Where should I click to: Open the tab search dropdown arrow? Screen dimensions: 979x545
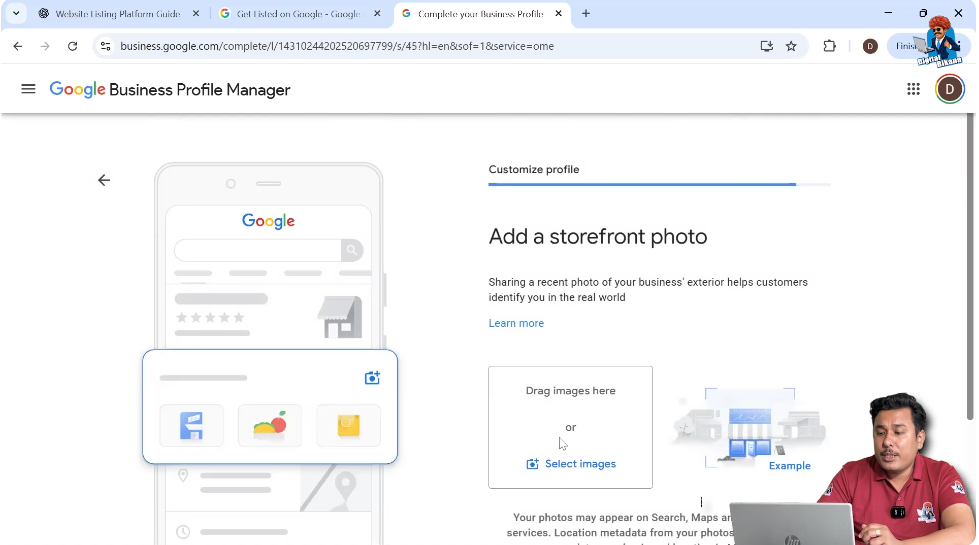pyautogui.click(x=16, y=13)
